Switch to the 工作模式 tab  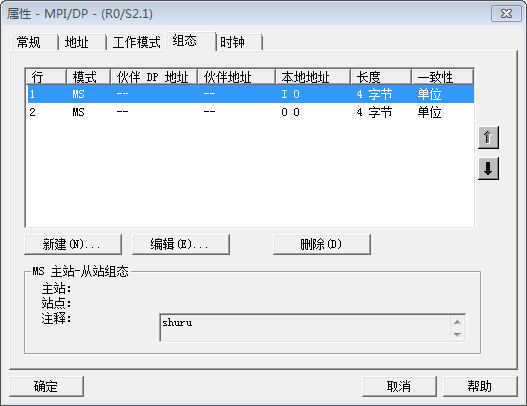pos(136,42)
